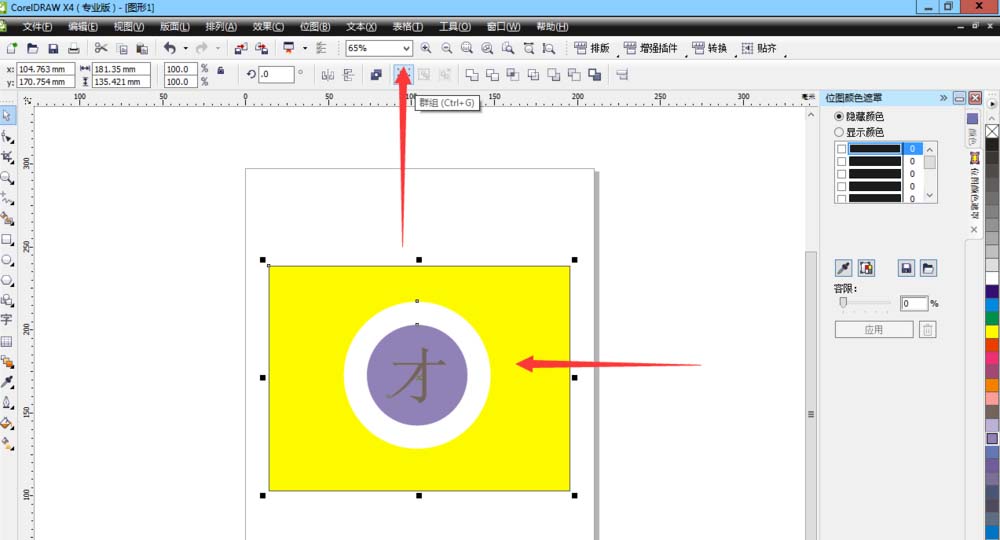Open the Undo history dropdown arrow
The width and height of the screenshot is (1000, 540).
click(x=186, y=48)
